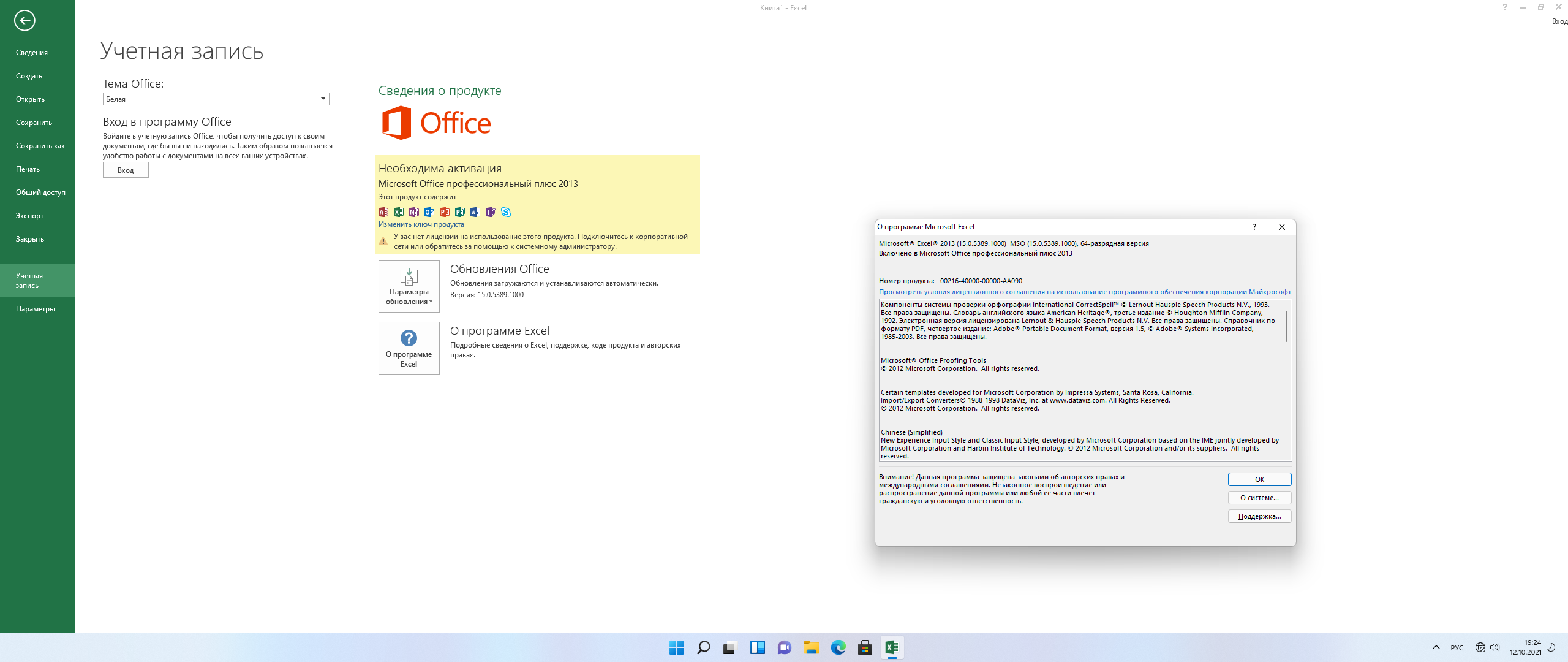This screenshot has width=1568, height=662.
Task: Show hidden system tray icons
Action: (x=1436, y=647)
